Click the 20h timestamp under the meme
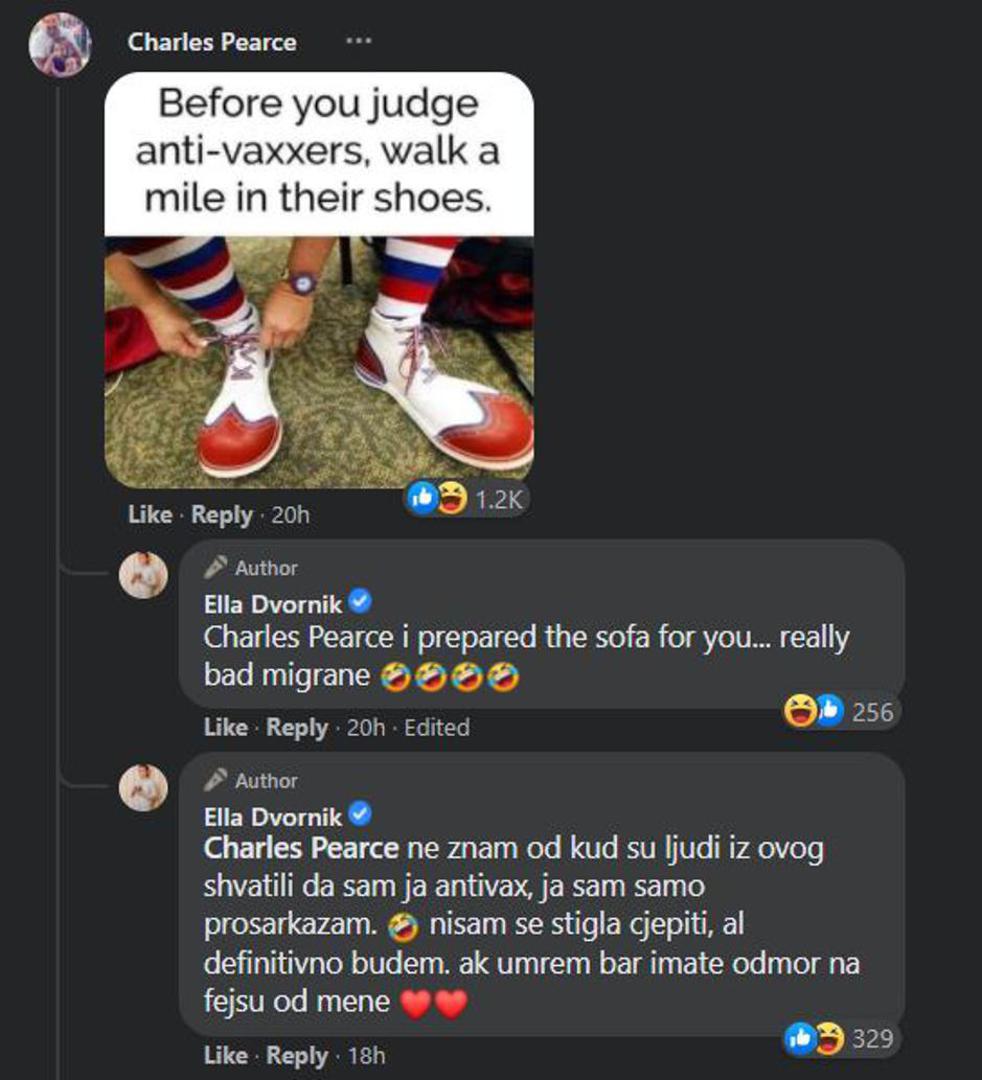982x1080 pixels. click(x=290, y=515)
